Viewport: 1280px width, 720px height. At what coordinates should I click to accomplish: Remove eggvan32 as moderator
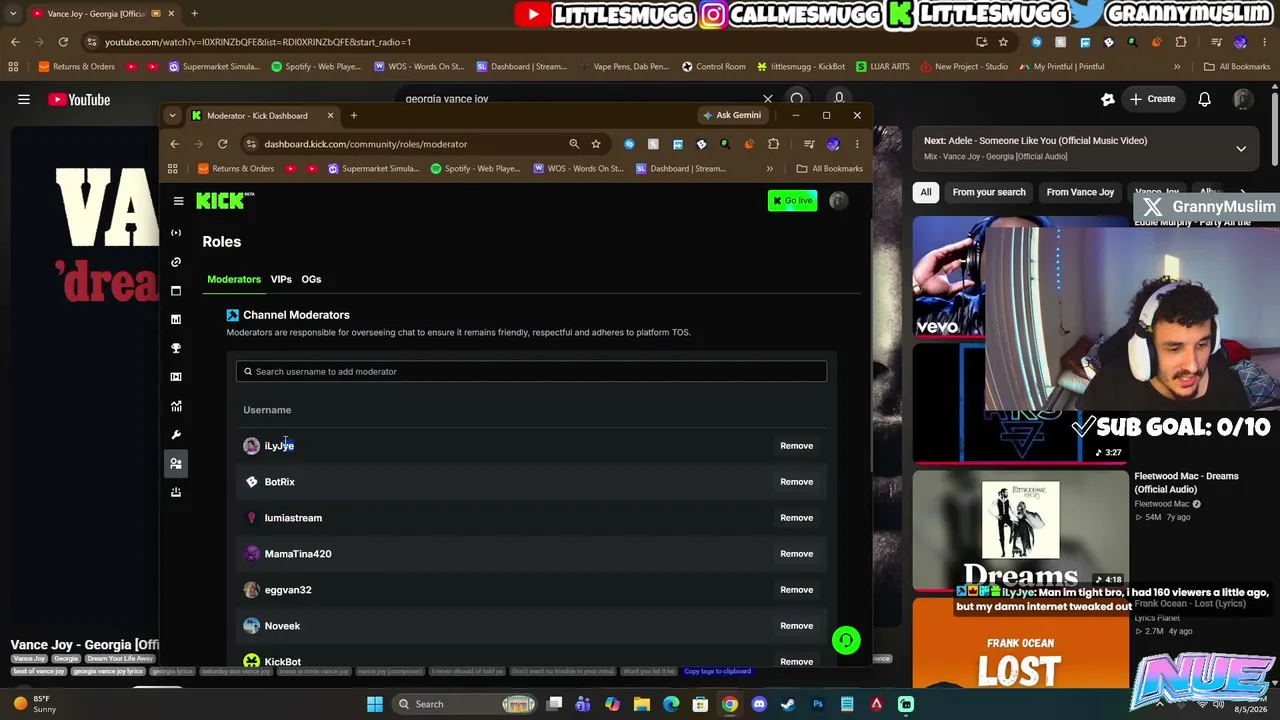click(x=797, y=590)
